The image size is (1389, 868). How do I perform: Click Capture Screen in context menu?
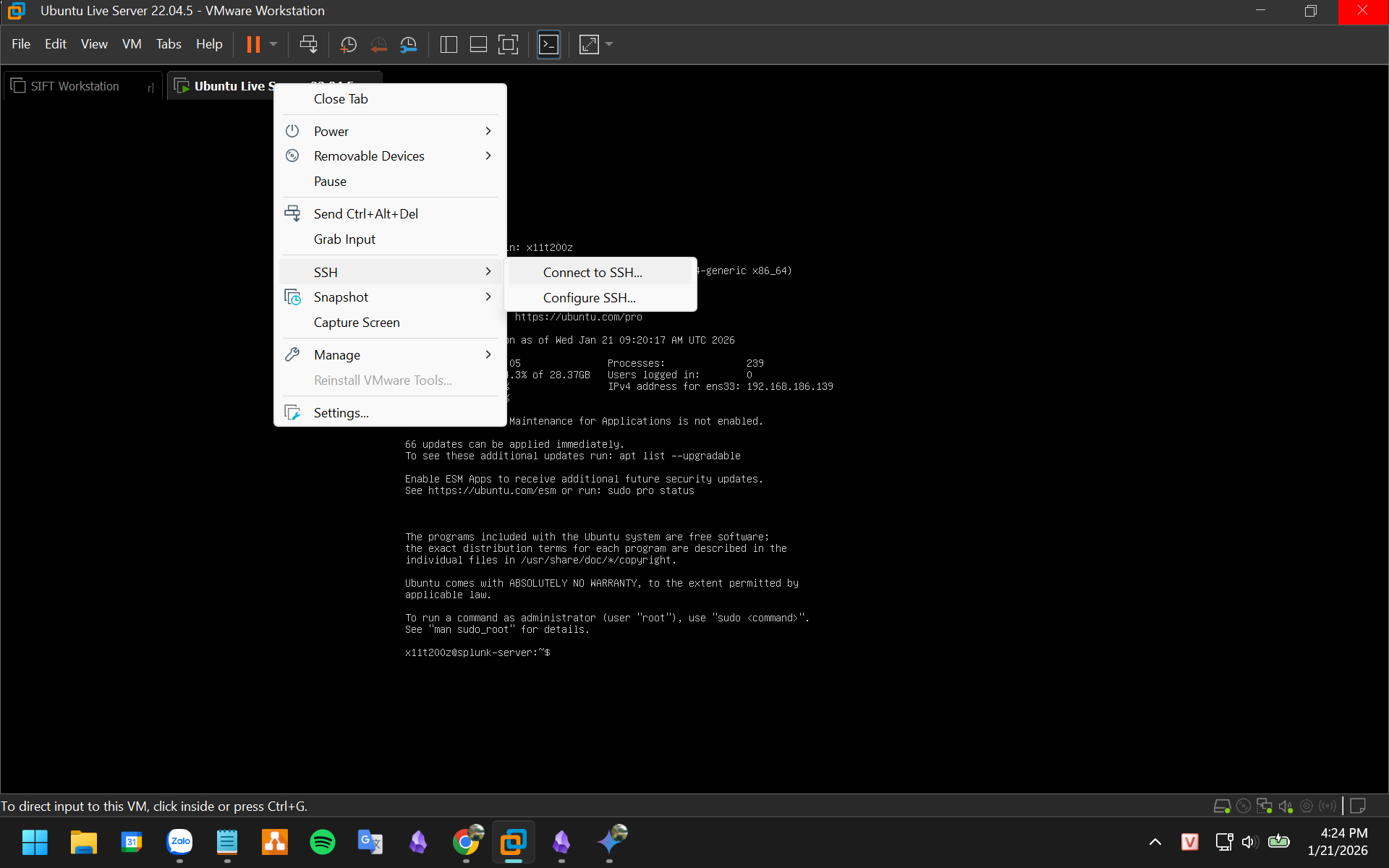click(357, 323)
